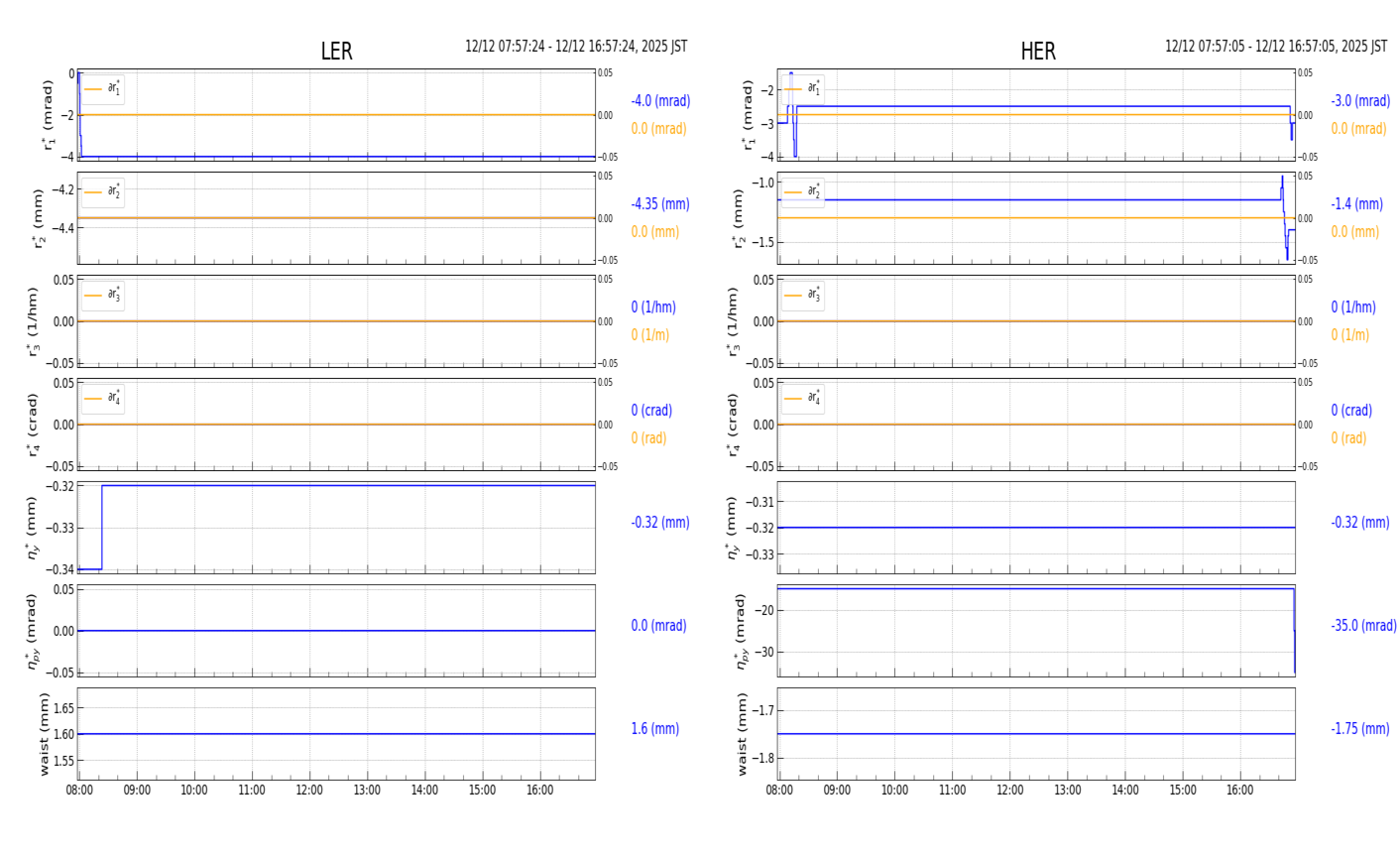
Task: Click the -30 y-tick on HER ηpy plot
Action: click(764, 653)
